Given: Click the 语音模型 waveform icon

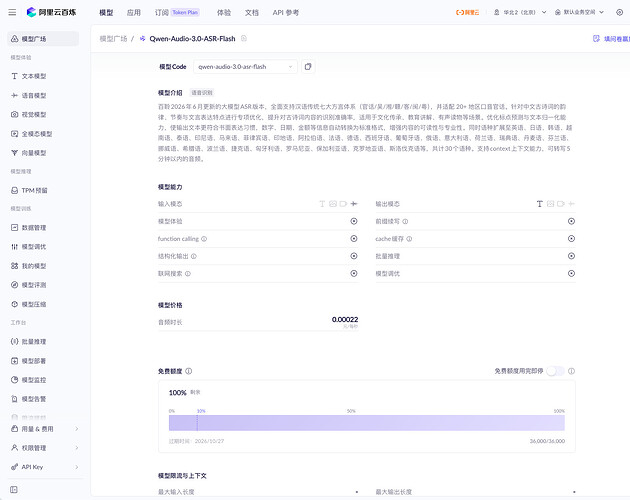Looking at the screenshot, I should coord(14,95).
